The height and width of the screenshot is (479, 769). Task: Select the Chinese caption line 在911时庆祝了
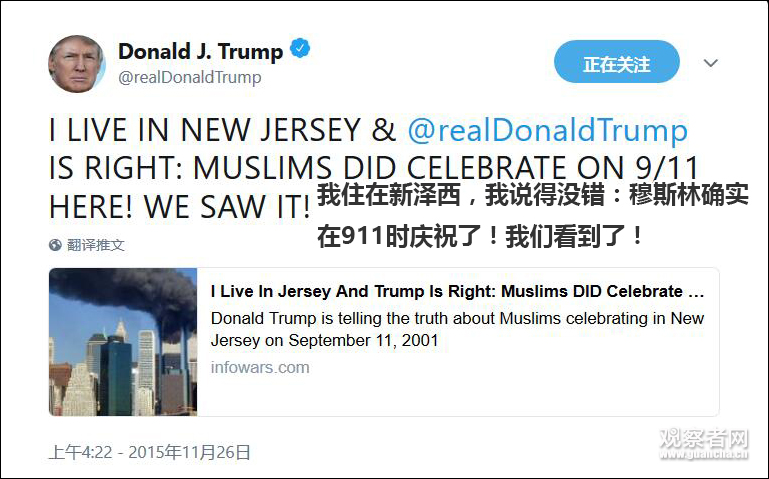[480, 236]
